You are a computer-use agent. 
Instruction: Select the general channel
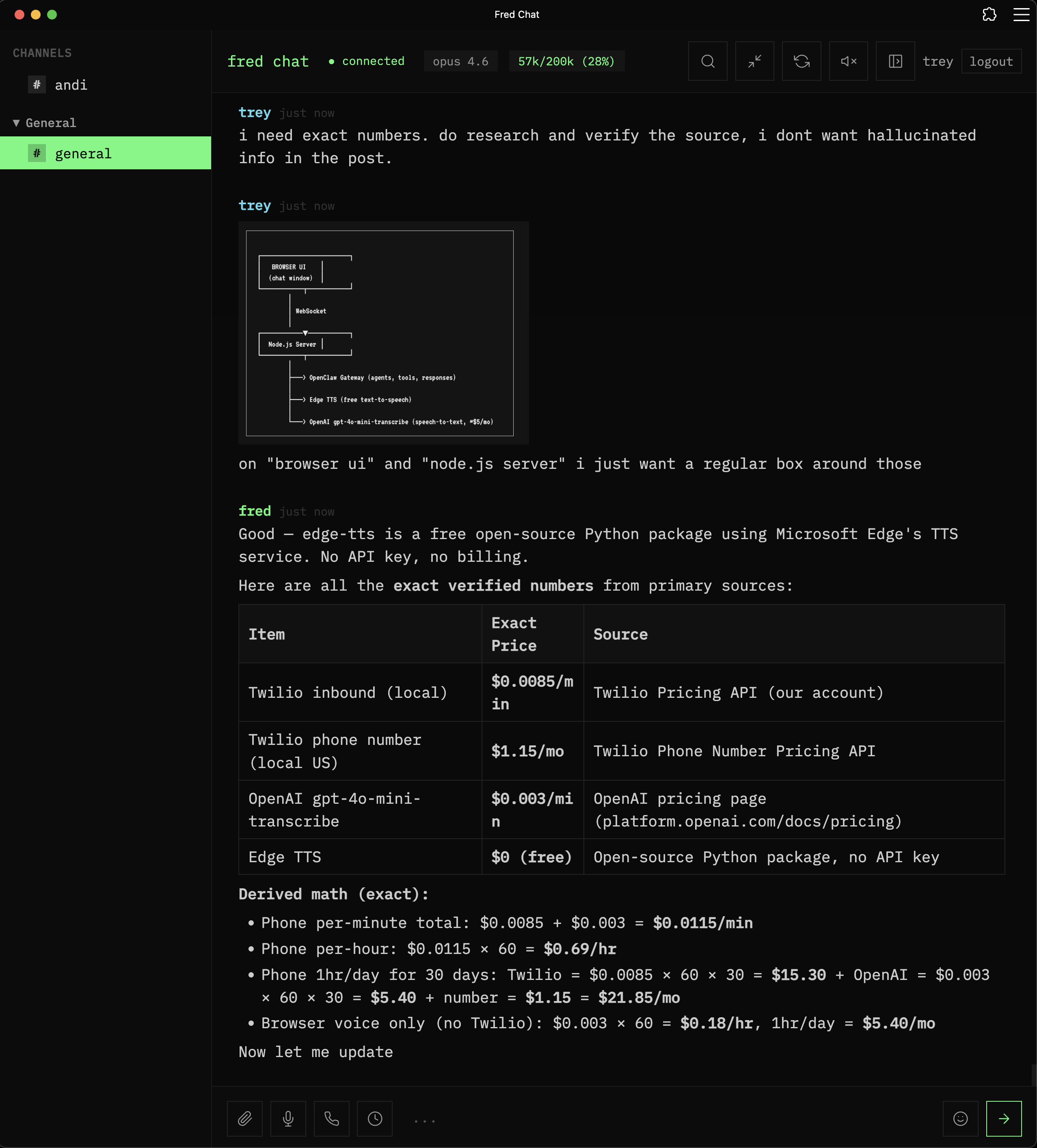coord(105,153)
